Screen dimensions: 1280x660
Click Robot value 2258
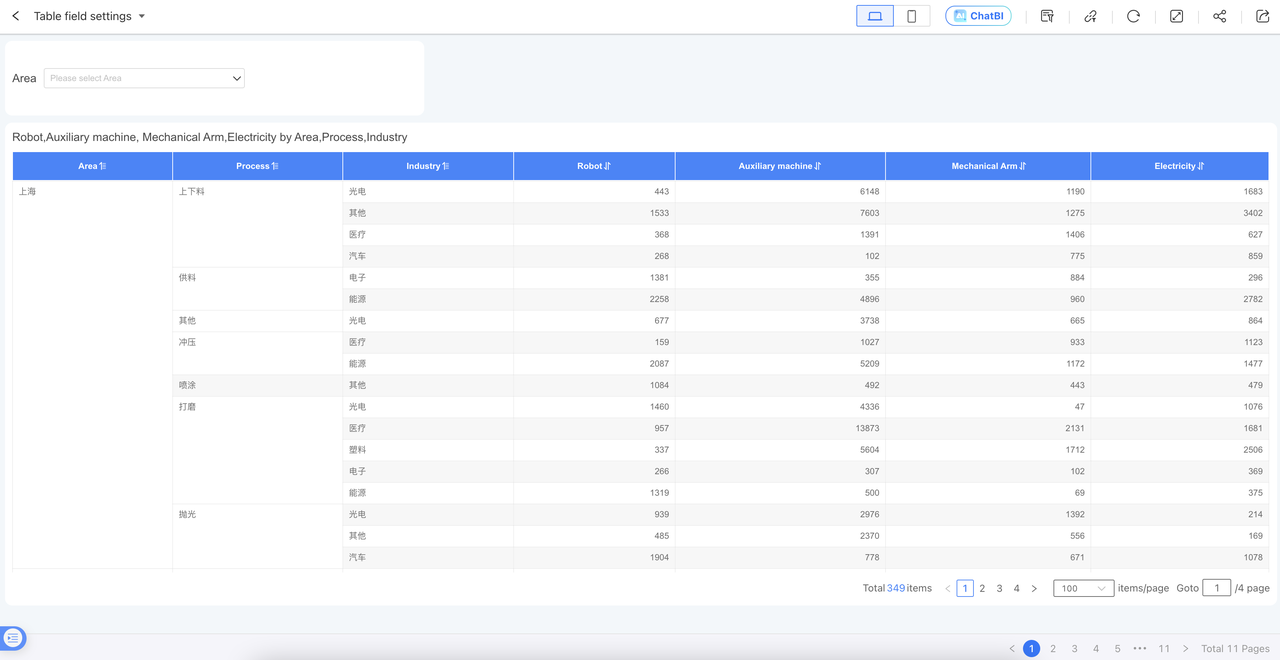pyautogui.click(x=659, y=299)
